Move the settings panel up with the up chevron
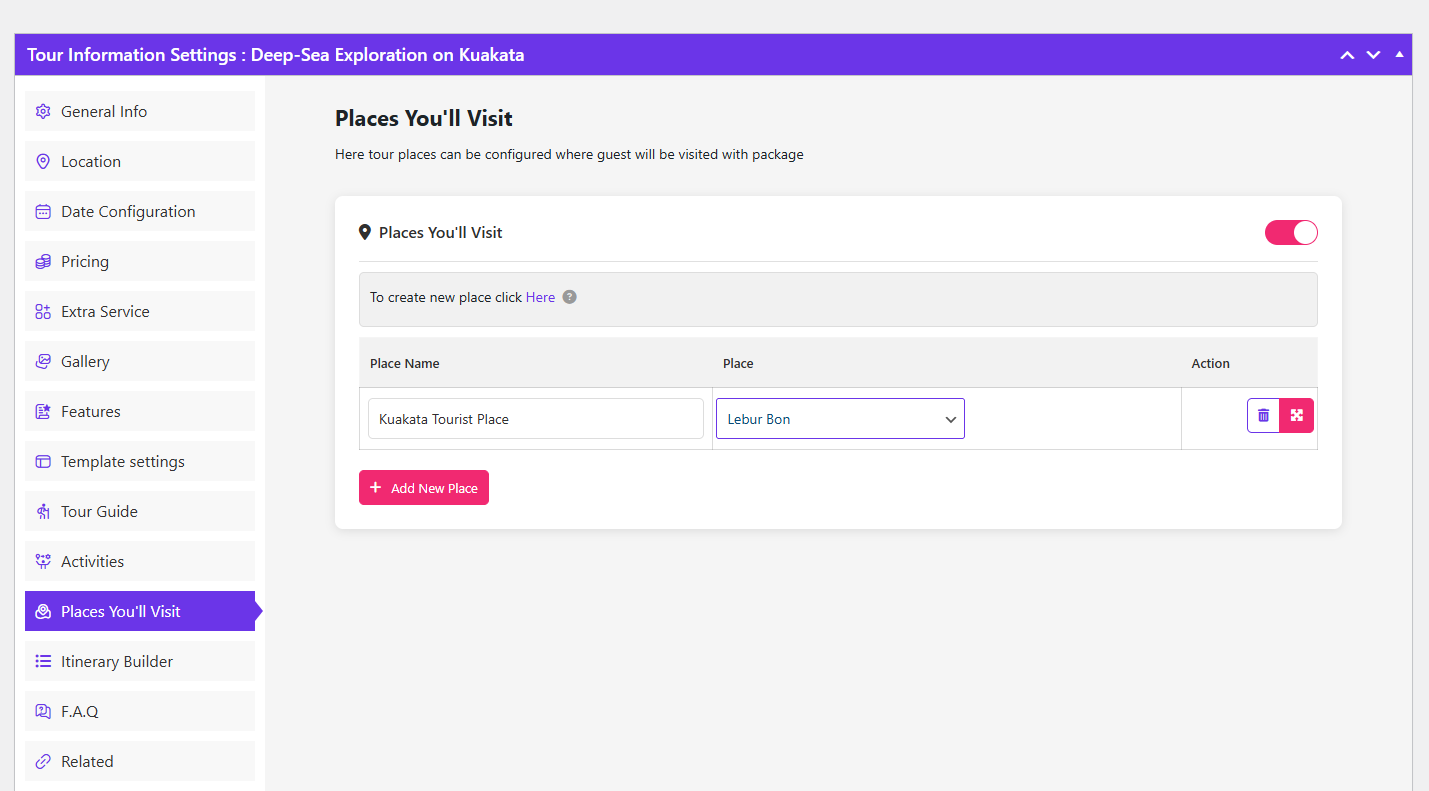 [x=1347, y=55]
